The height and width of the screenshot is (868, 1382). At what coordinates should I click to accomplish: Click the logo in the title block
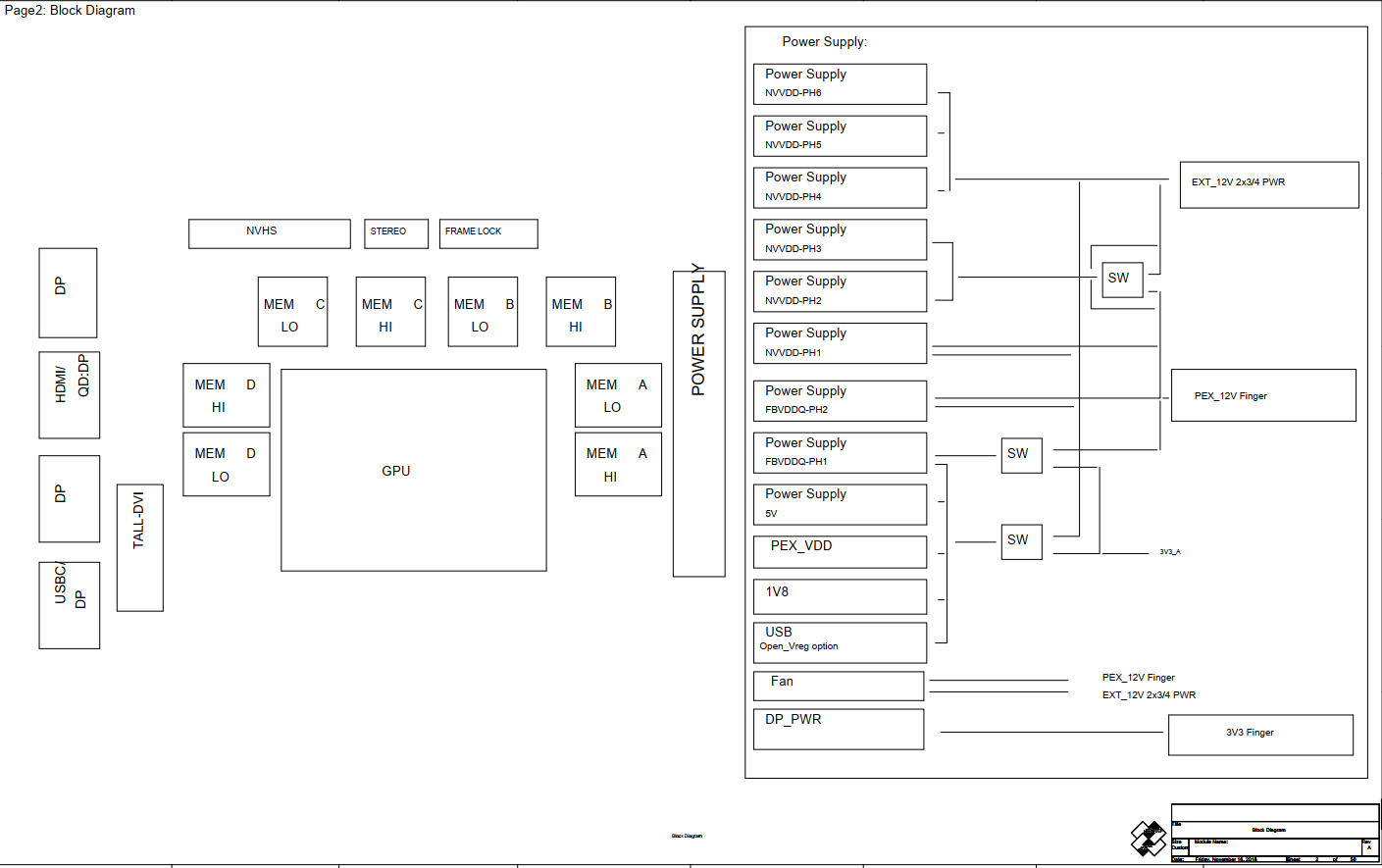click(1149, 839)
